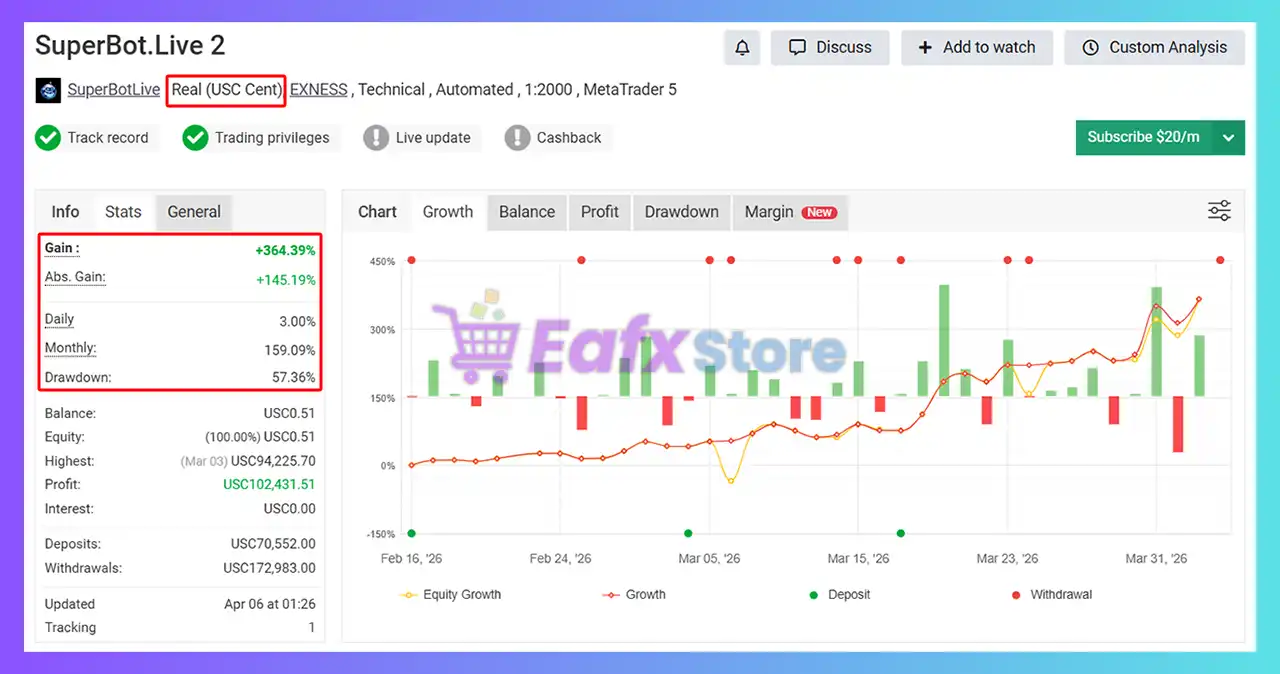Open the Balance chart tab

click(x=527, y=212)
